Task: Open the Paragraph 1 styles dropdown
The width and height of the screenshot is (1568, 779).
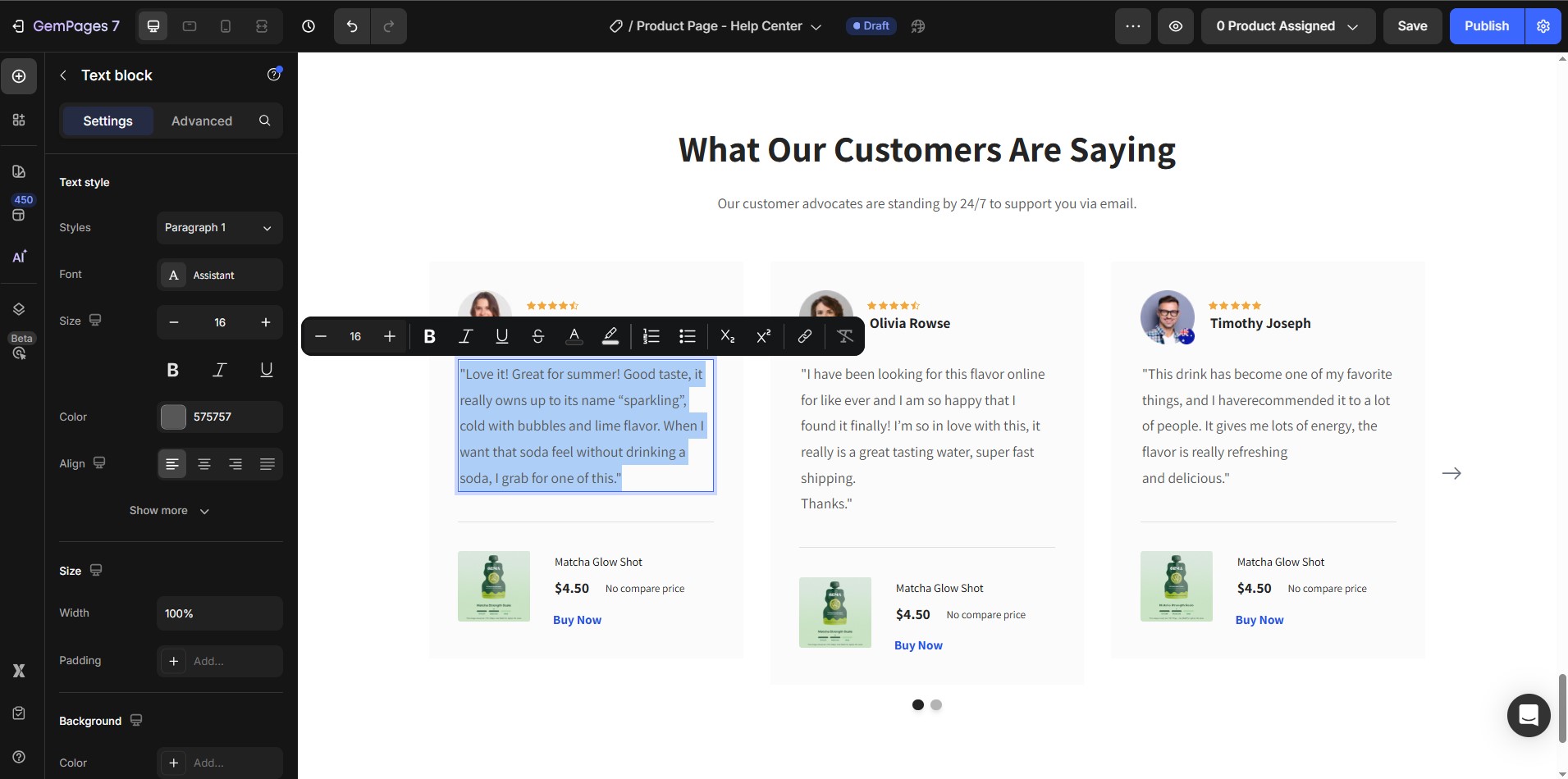Action: click(x=219, y=228)
